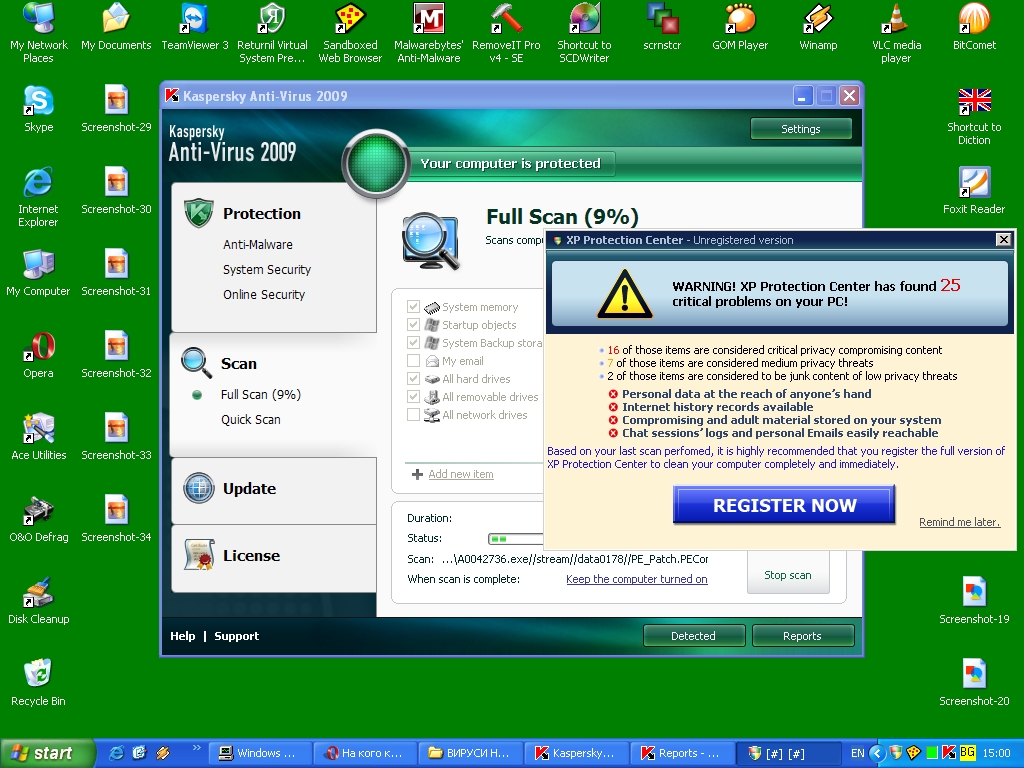Screen dimensions: 1024x768
Task: Select the My Computer desktop icon
Action: click(x=38, y=272)
